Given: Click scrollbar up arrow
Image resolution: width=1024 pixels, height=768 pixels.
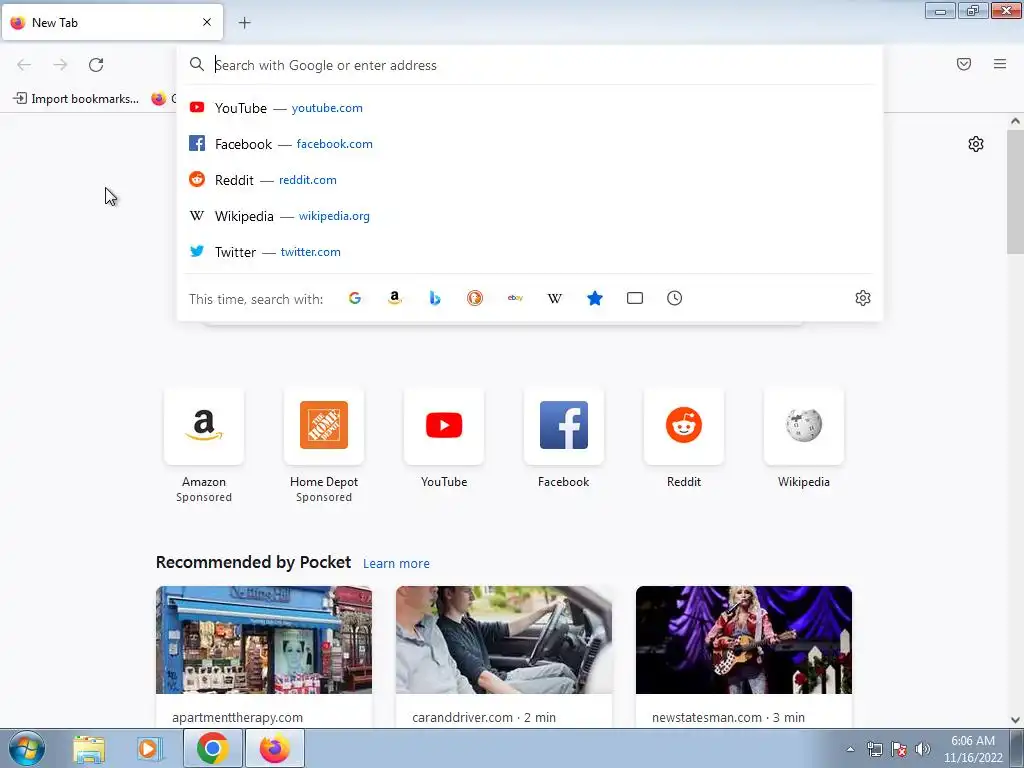Looking at the screenshot, I should click(x=1015, y=121).
